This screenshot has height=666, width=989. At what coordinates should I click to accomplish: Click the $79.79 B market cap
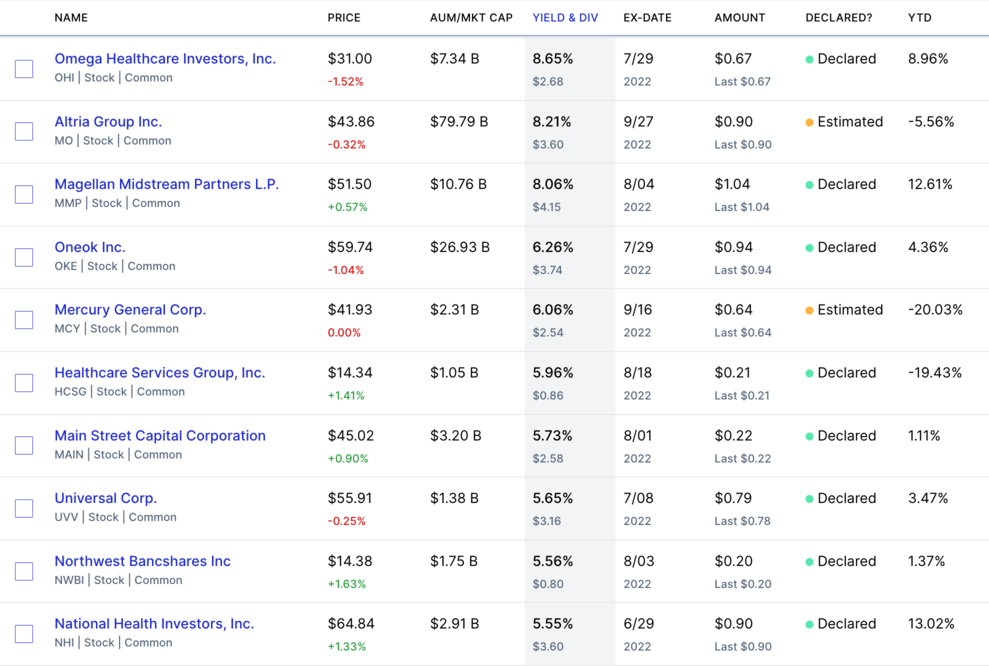(x=459, y=122)
